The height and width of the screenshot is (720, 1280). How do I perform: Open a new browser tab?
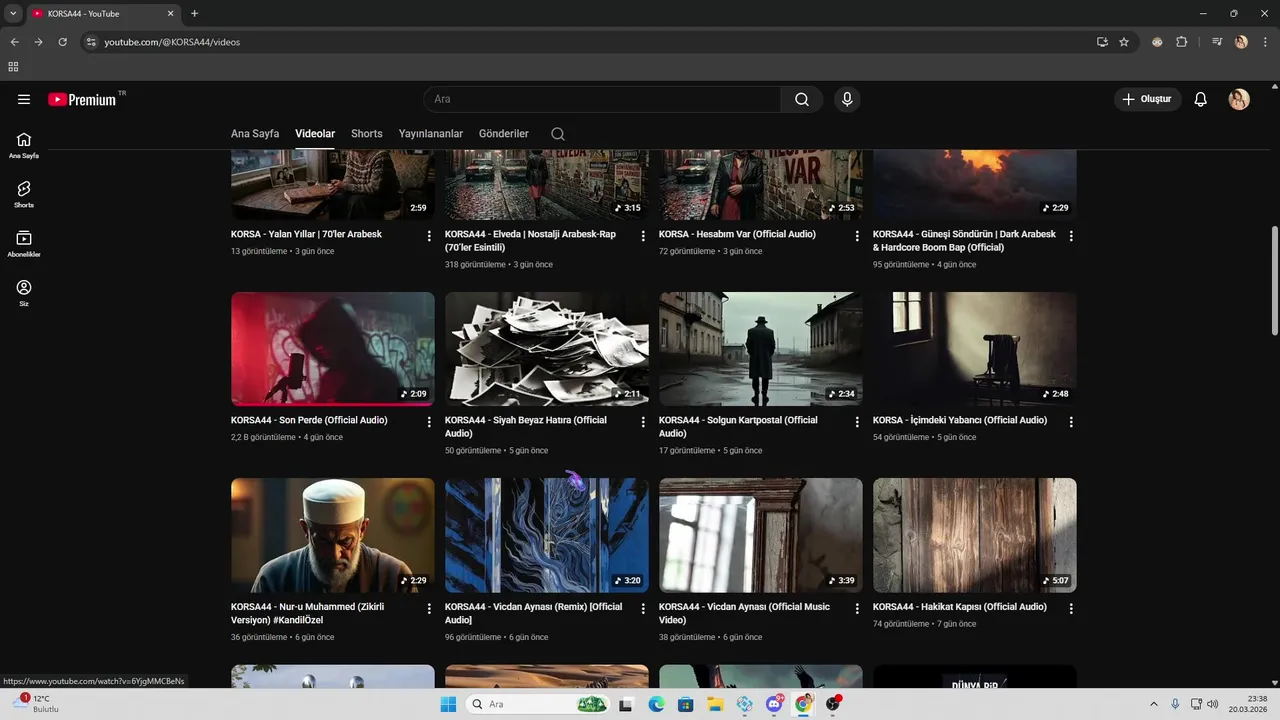click(x=194, y=14)
